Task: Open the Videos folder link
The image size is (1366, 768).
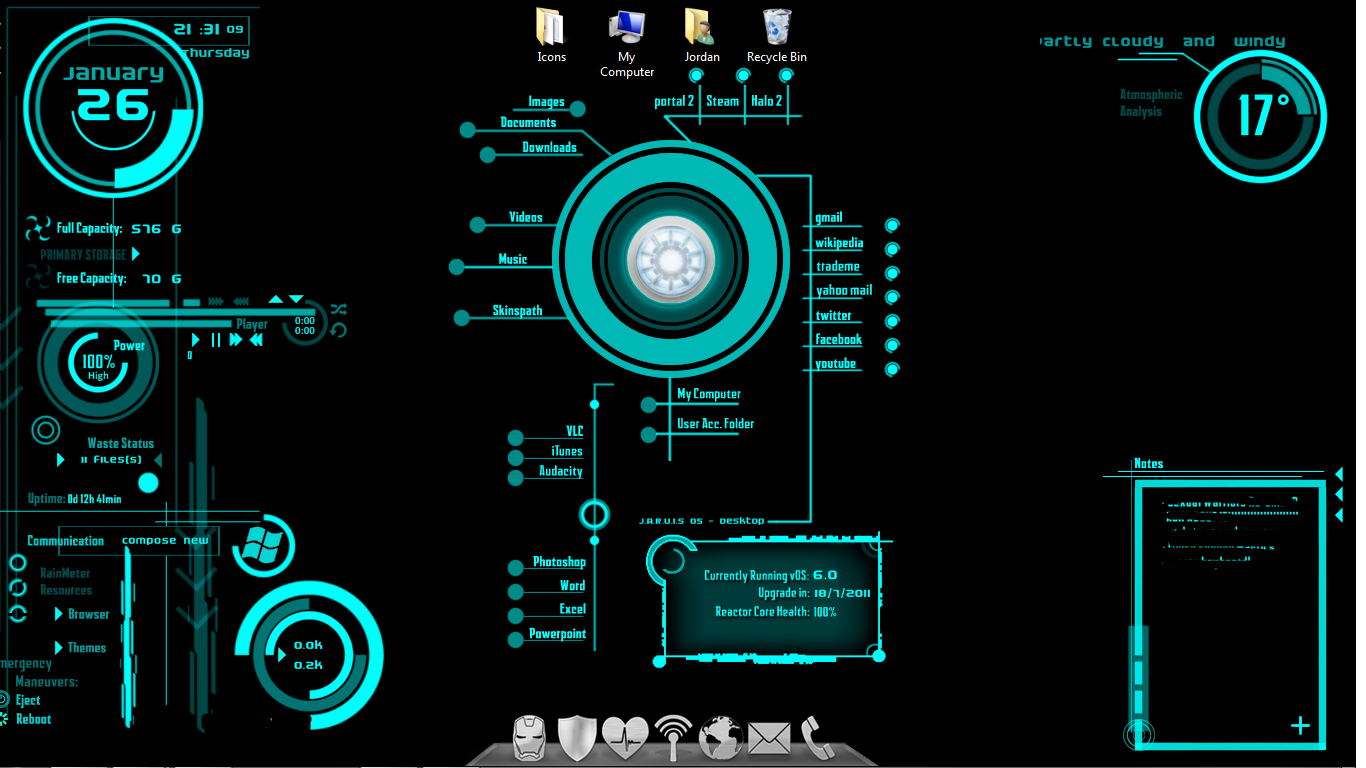Action: [x=525, y=218]
